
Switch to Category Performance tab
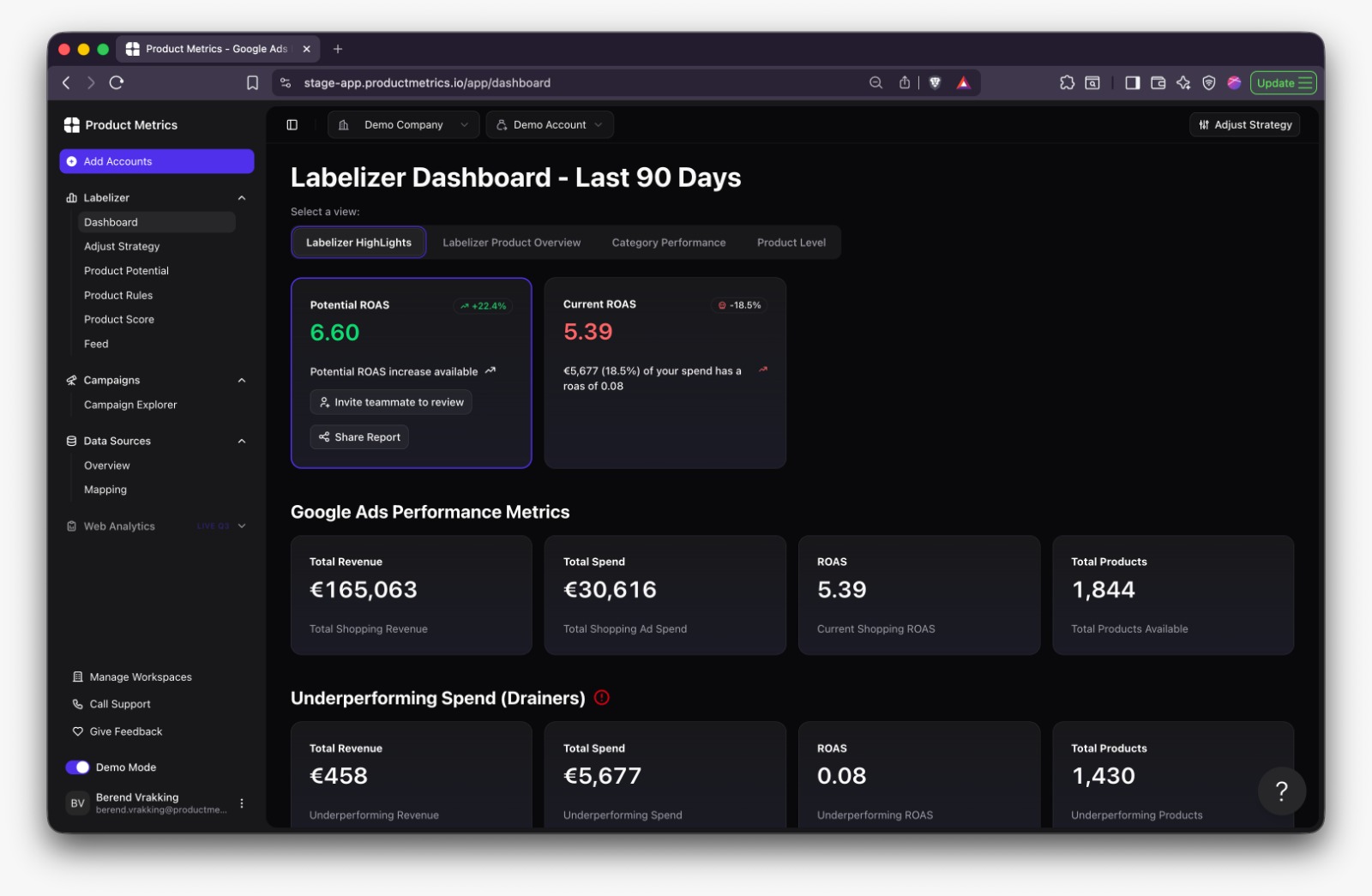click(669, 243)
